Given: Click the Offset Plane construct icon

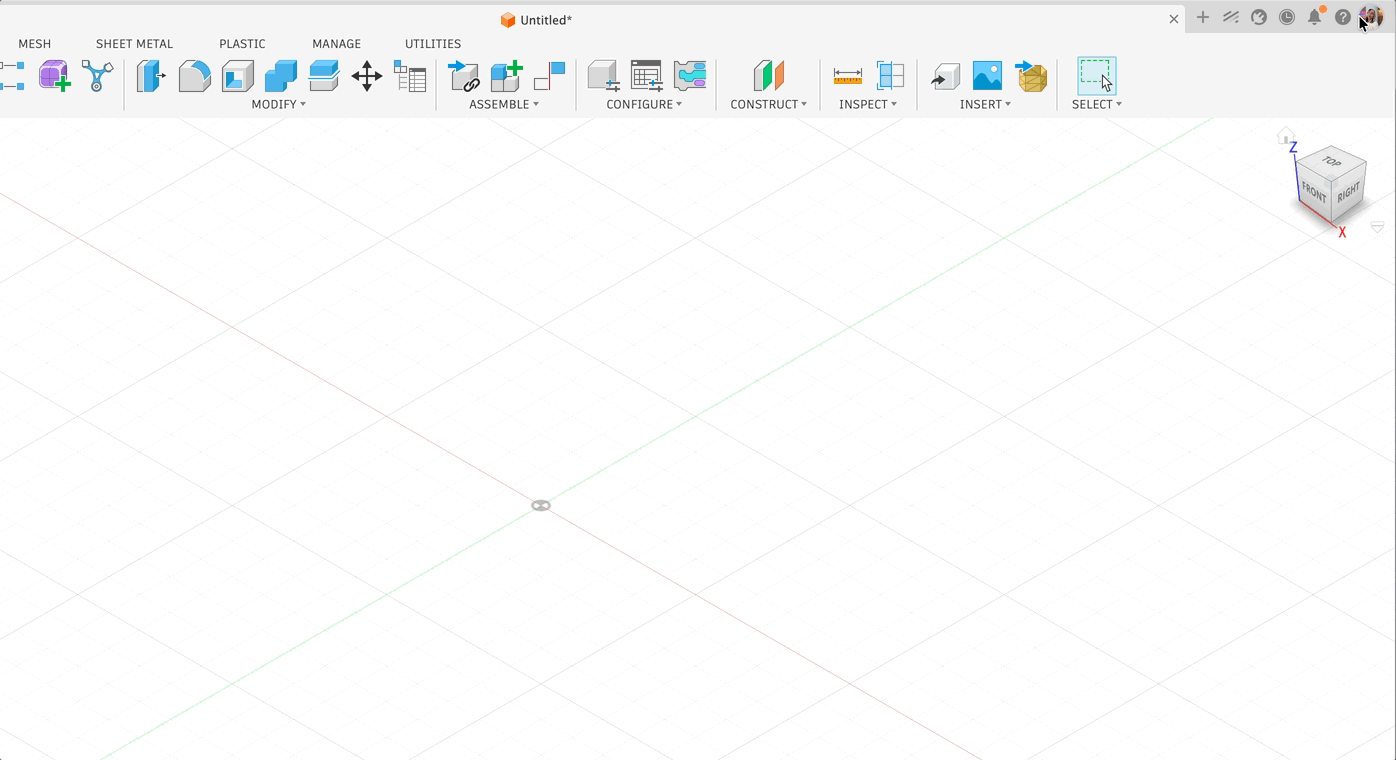Looking at the screenshot, I should [769, 76].
